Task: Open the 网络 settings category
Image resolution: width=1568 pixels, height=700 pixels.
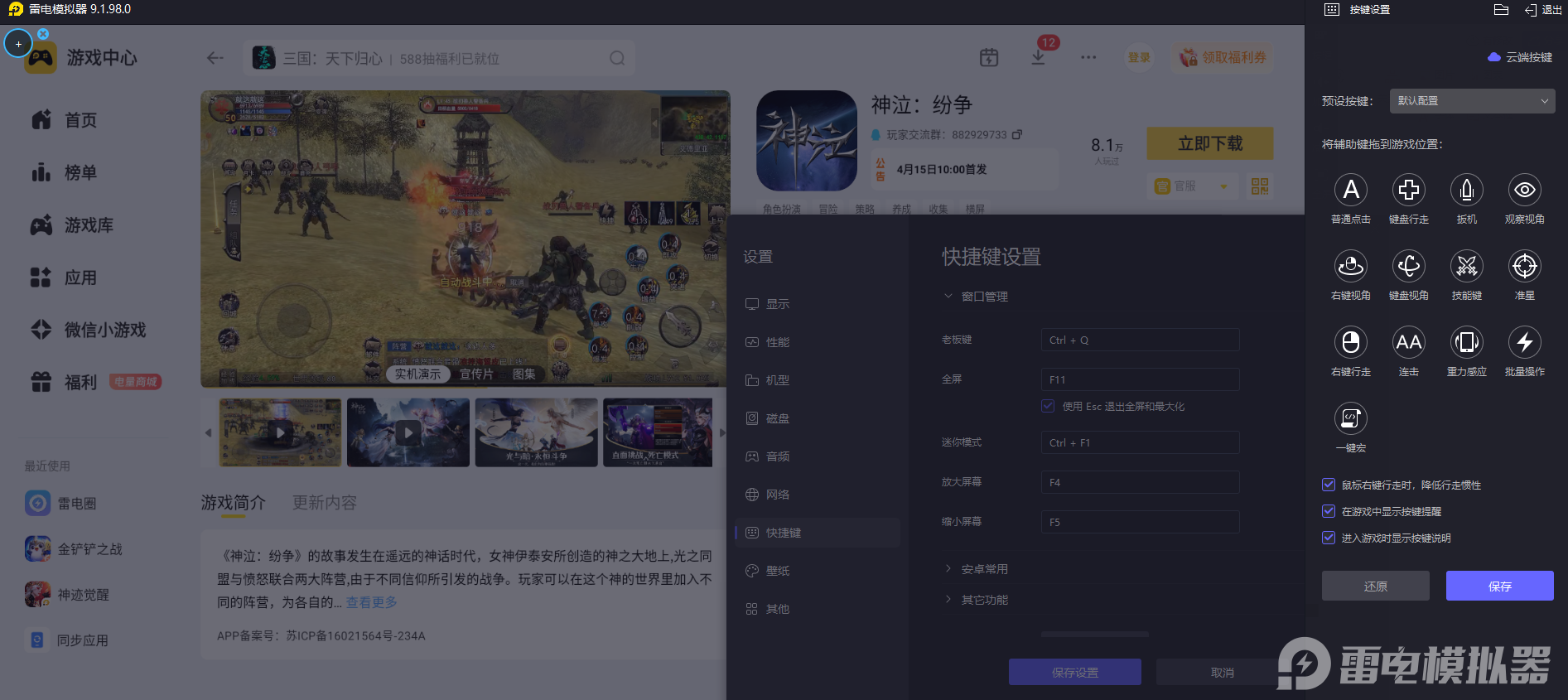Action: (818, 495)
